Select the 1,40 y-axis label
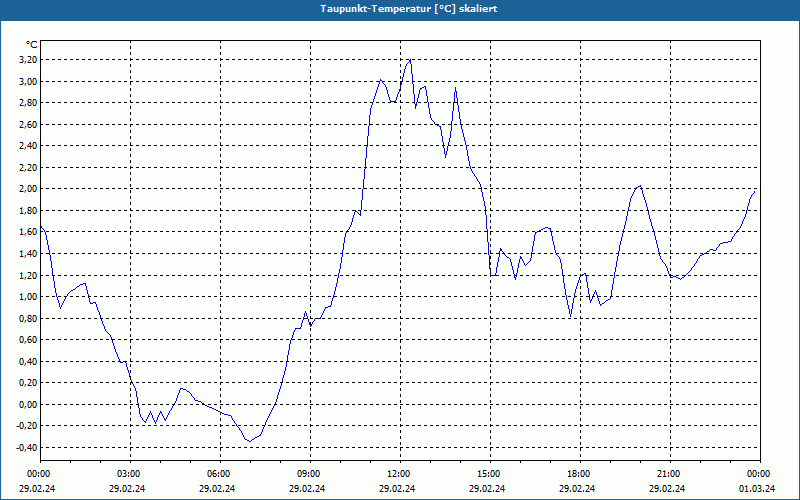 coord(28,254)
